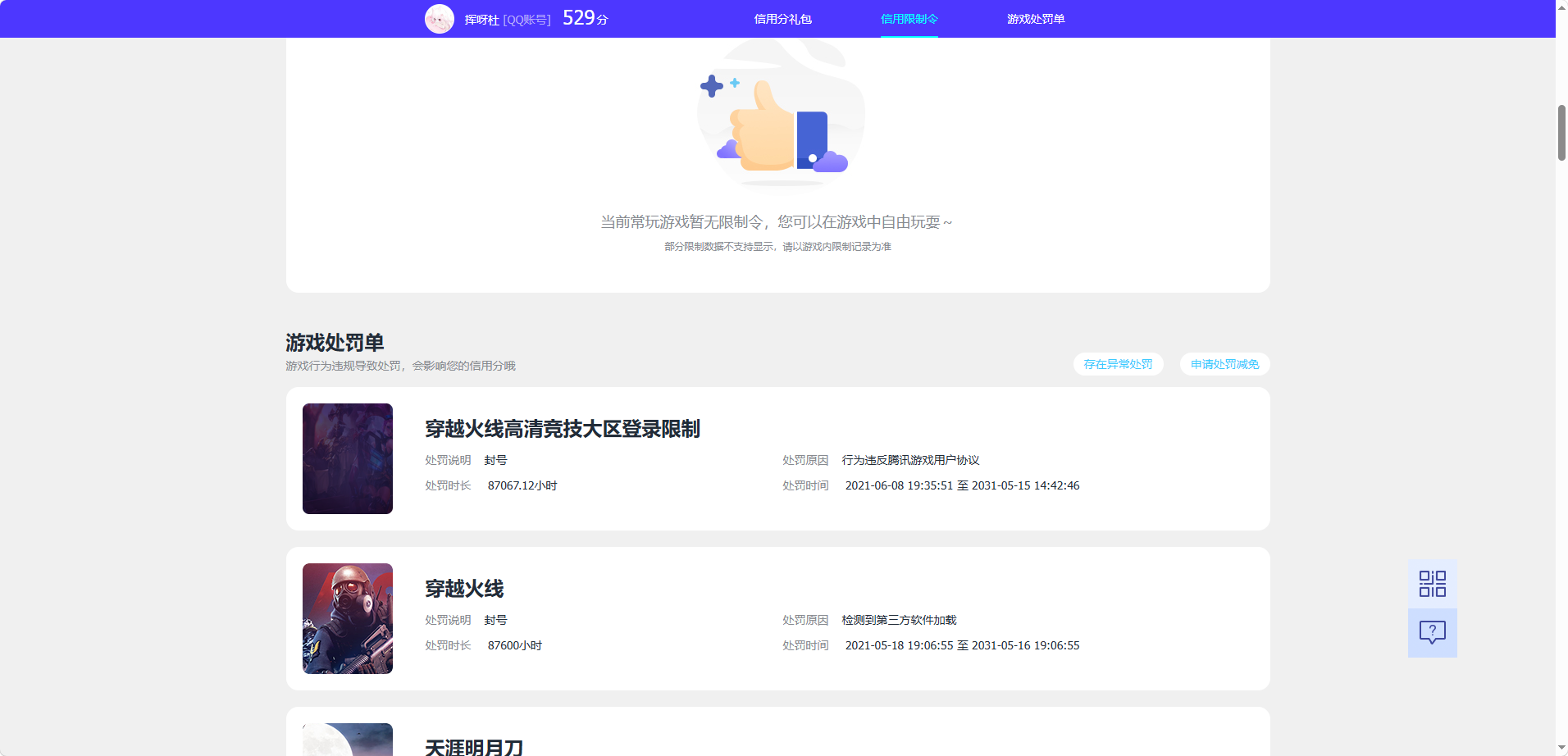
Task: Click the scrollbar down arrow
Action: [1561, 748]
